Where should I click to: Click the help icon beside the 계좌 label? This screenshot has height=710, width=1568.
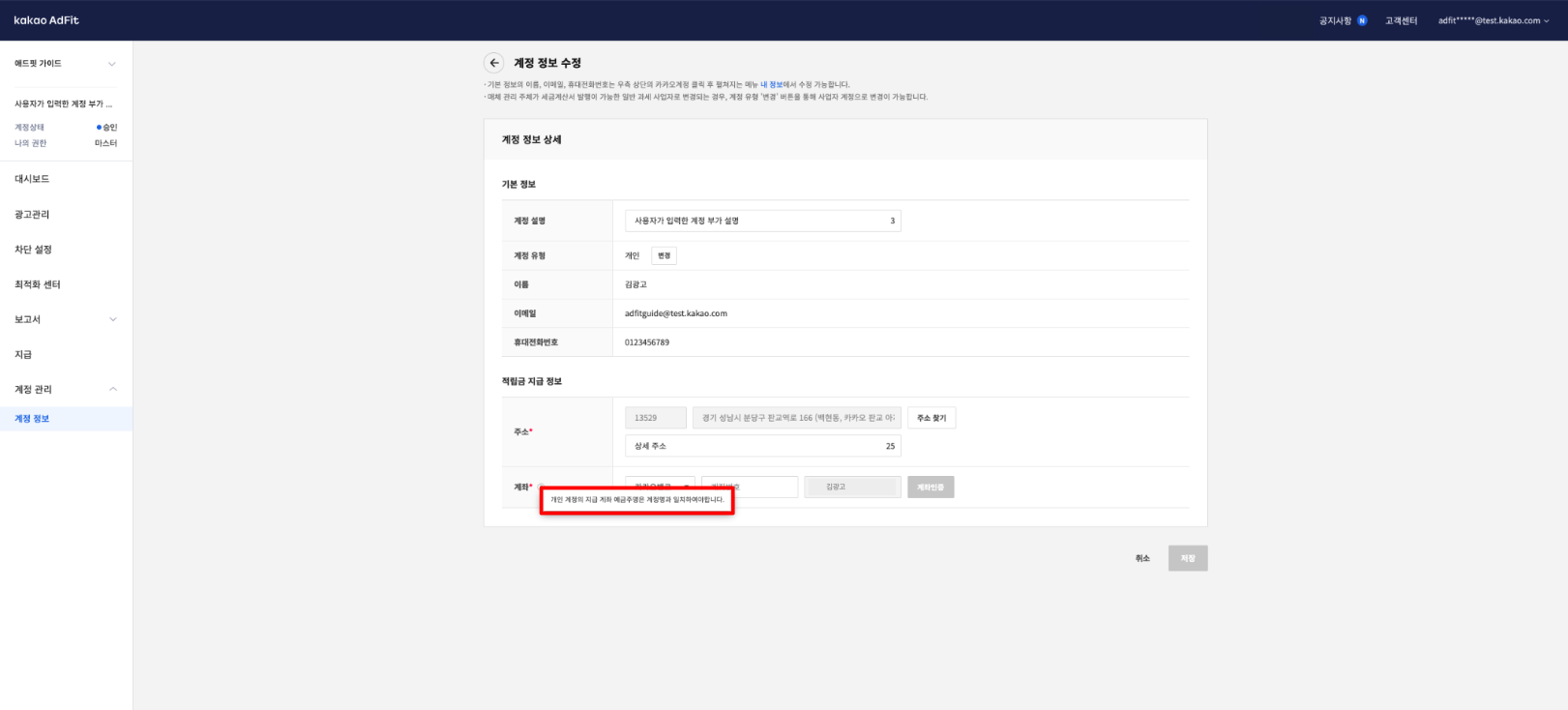pyautogui.click(x=542, y=487)
